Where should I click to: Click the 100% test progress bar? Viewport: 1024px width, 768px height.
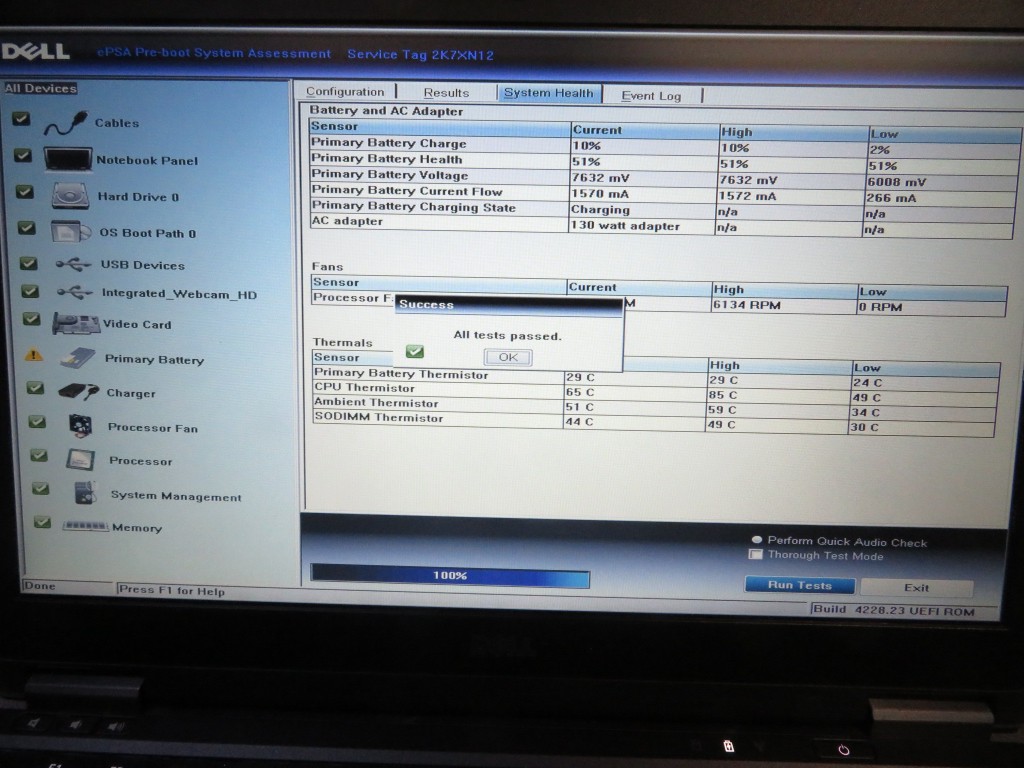click(x=450, y=575)
